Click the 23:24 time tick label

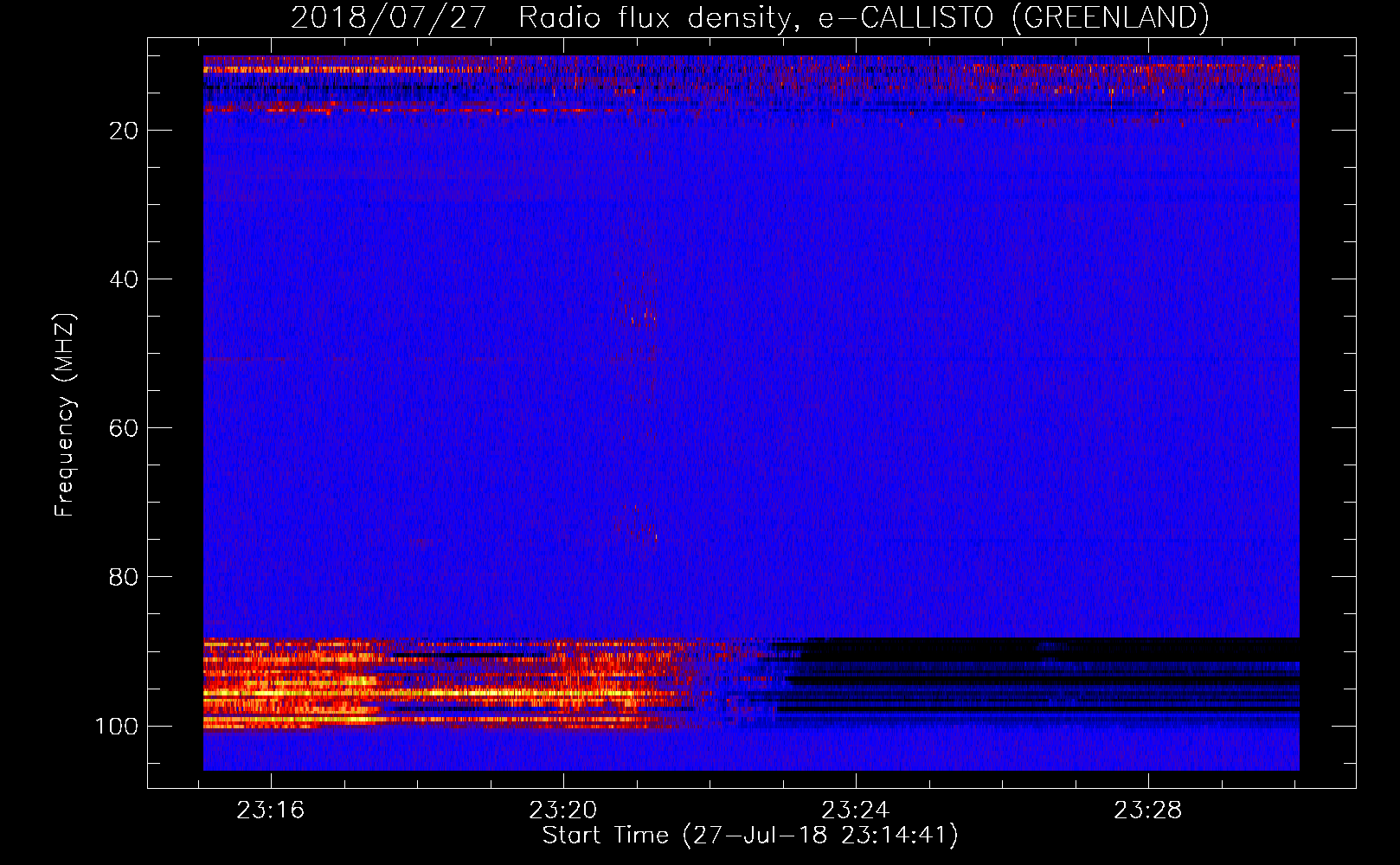855,811
